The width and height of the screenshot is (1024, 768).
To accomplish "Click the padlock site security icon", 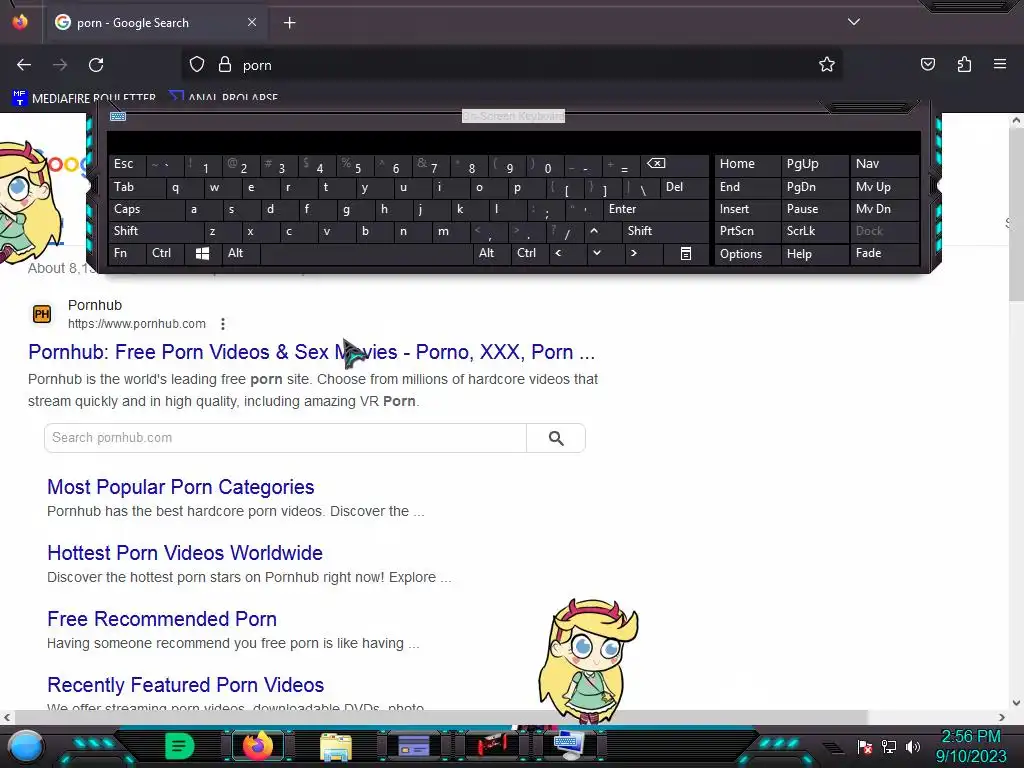I will (225, 65).
